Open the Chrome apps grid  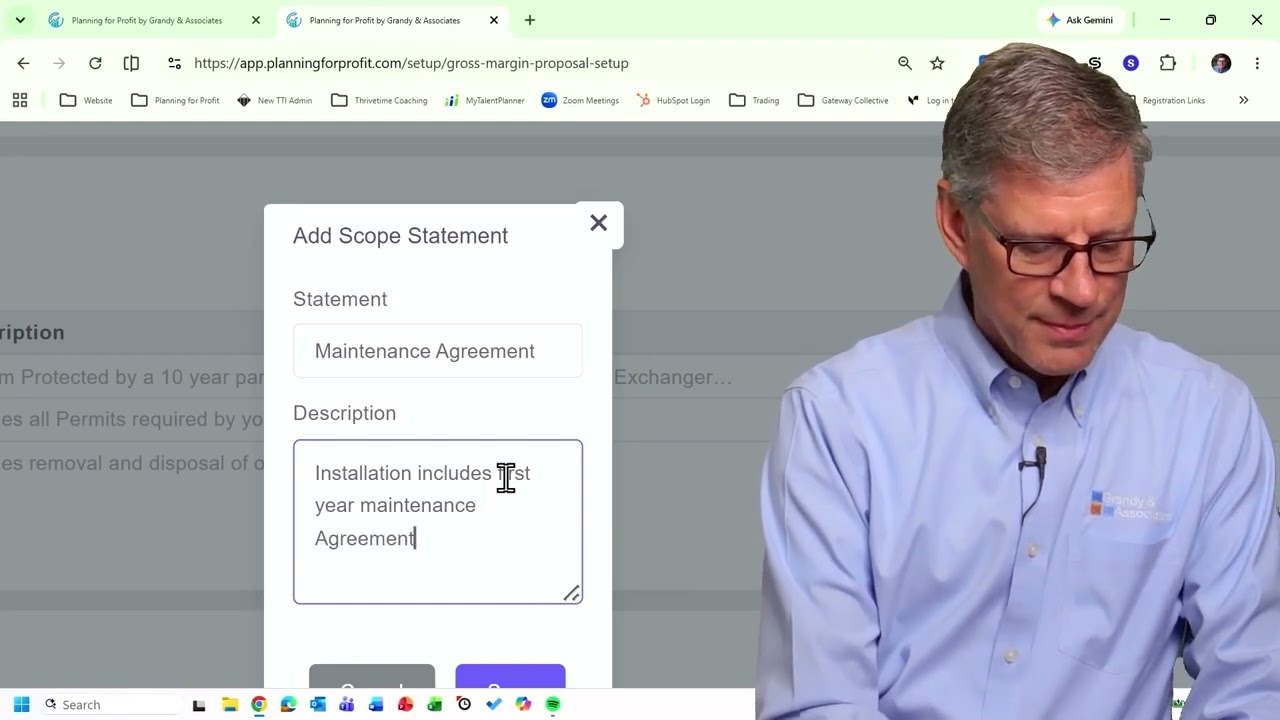pos(20,100)
